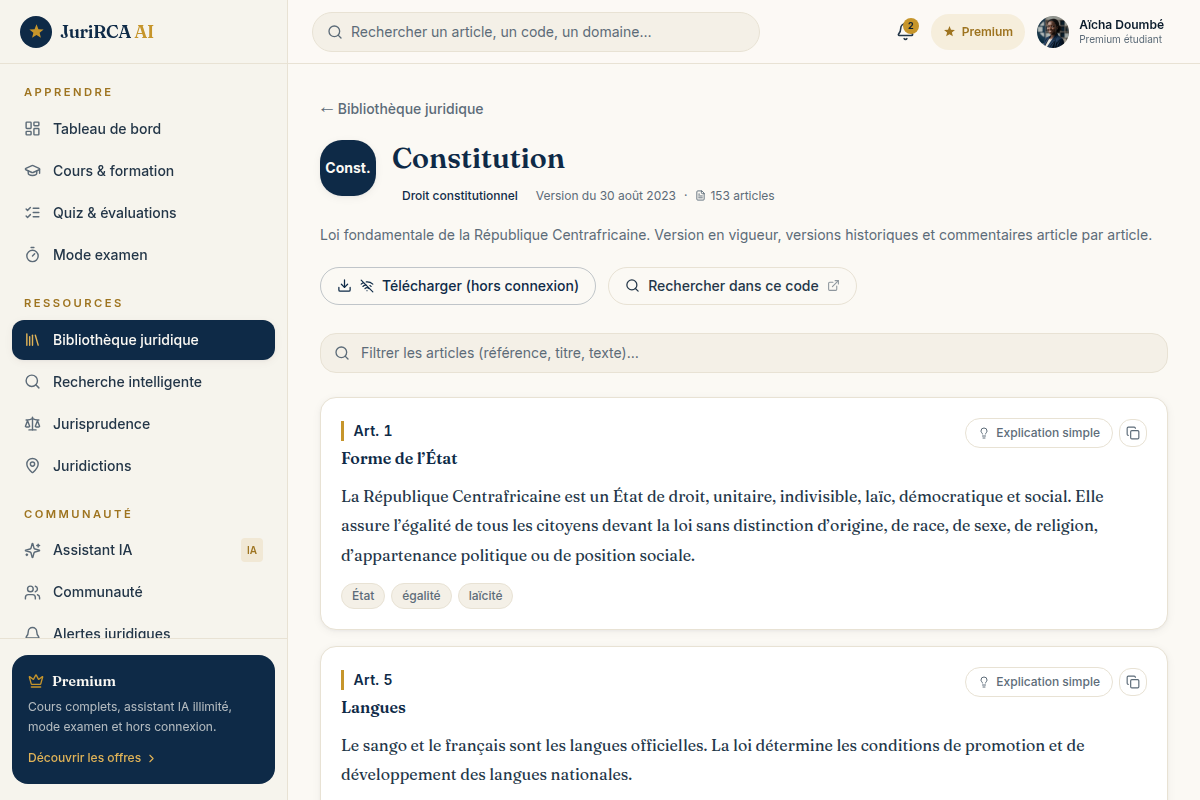Click the Mode examen timer icon
The height and width of the screenshot is (800, 1200).
(32, 255)
